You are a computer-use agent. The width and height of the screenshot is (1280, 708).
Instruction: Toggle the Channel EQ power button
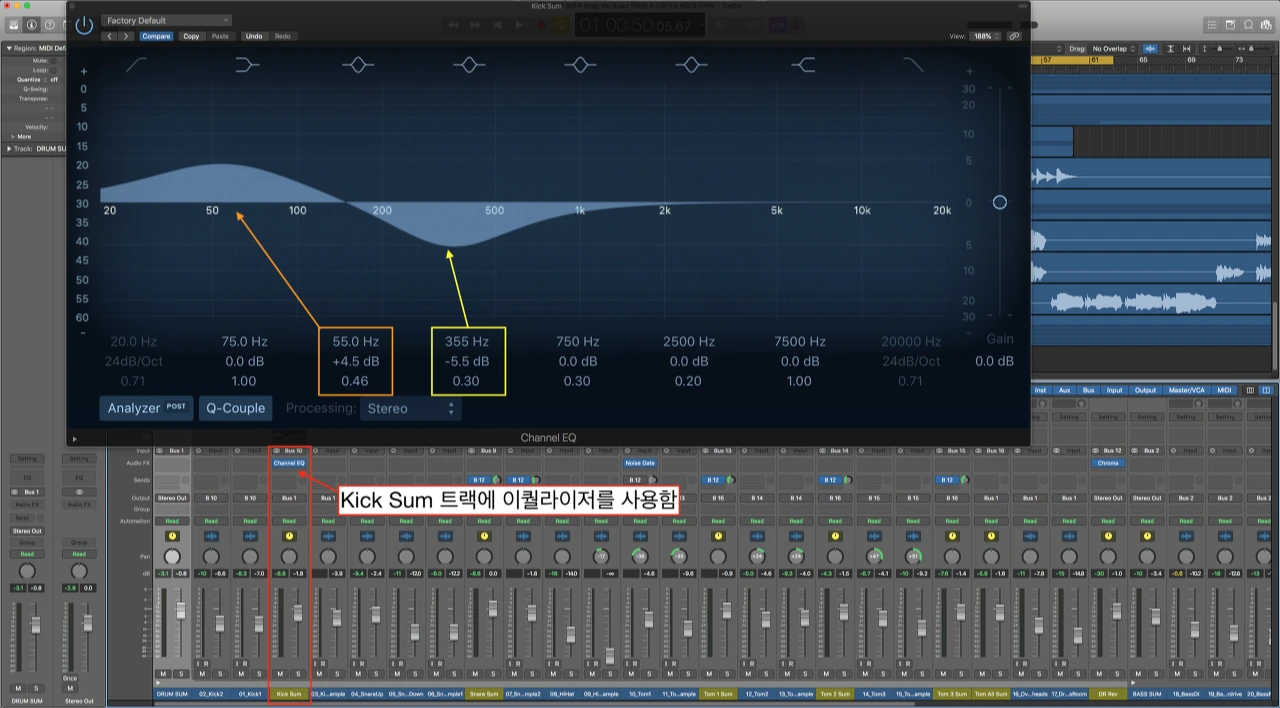(x=84, y=25)
